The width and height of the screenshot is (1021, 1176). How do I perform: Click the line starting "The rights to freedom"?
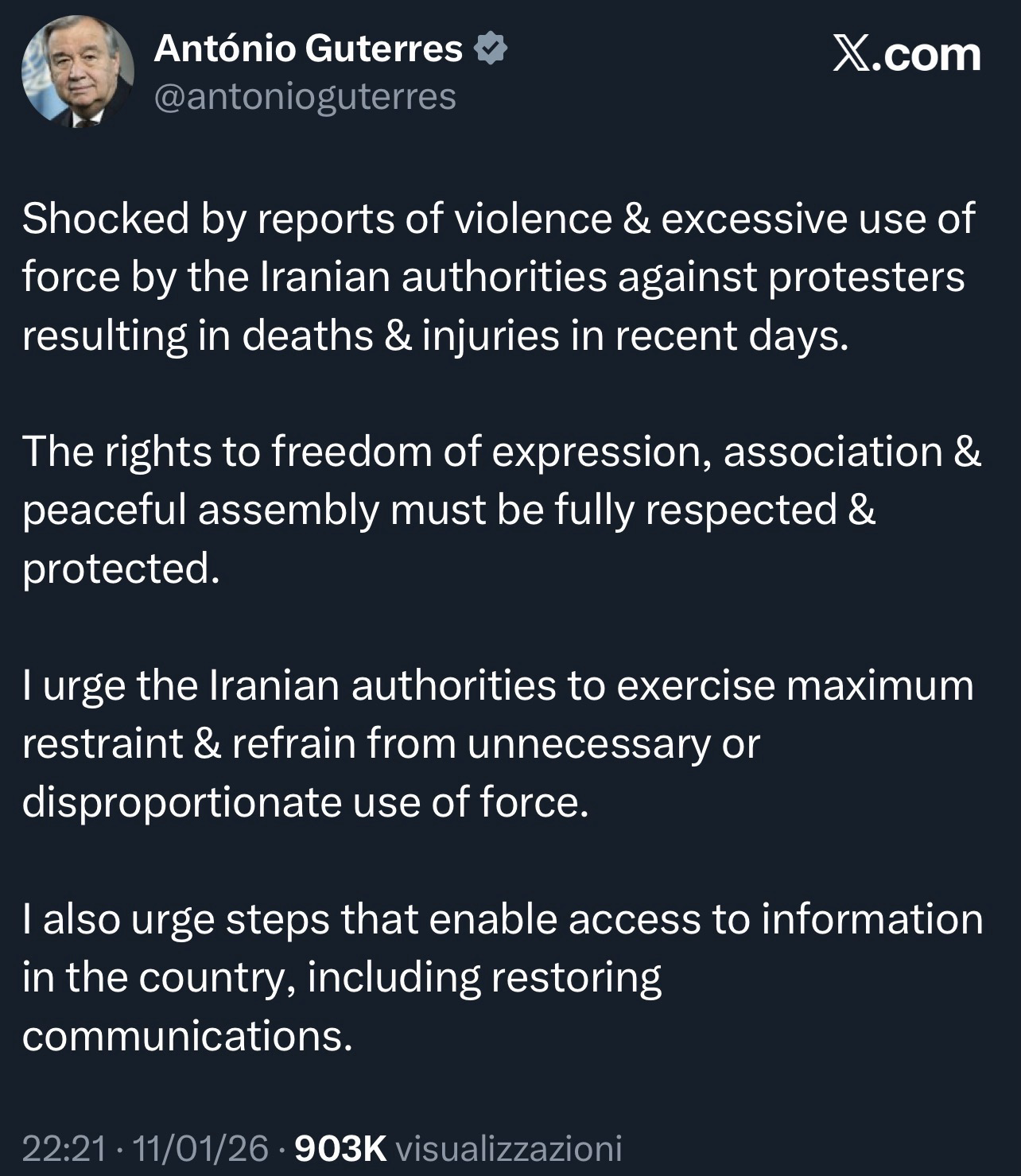[502, 452]
